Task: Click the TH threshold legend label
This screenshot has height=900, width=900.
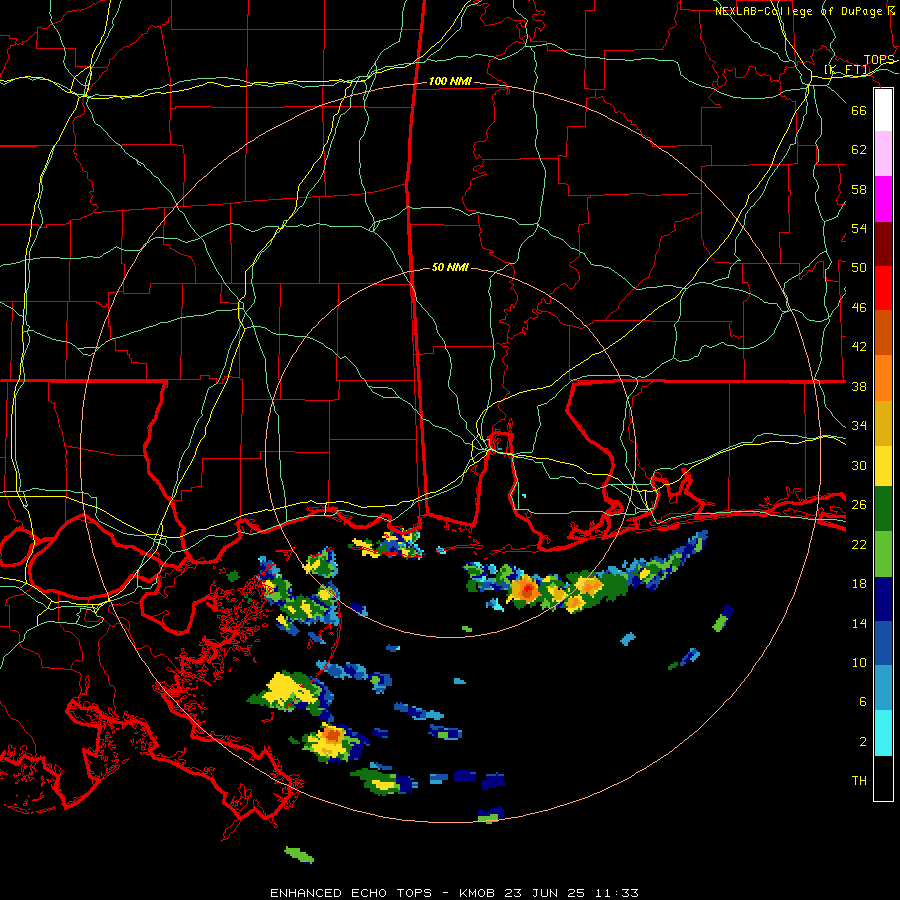Action: point(859,781)
